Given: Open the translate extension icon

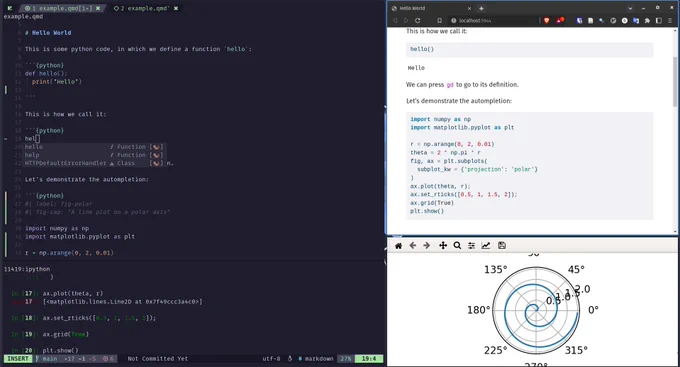Looking at the screenshot, I should click(x=636, y=20).
